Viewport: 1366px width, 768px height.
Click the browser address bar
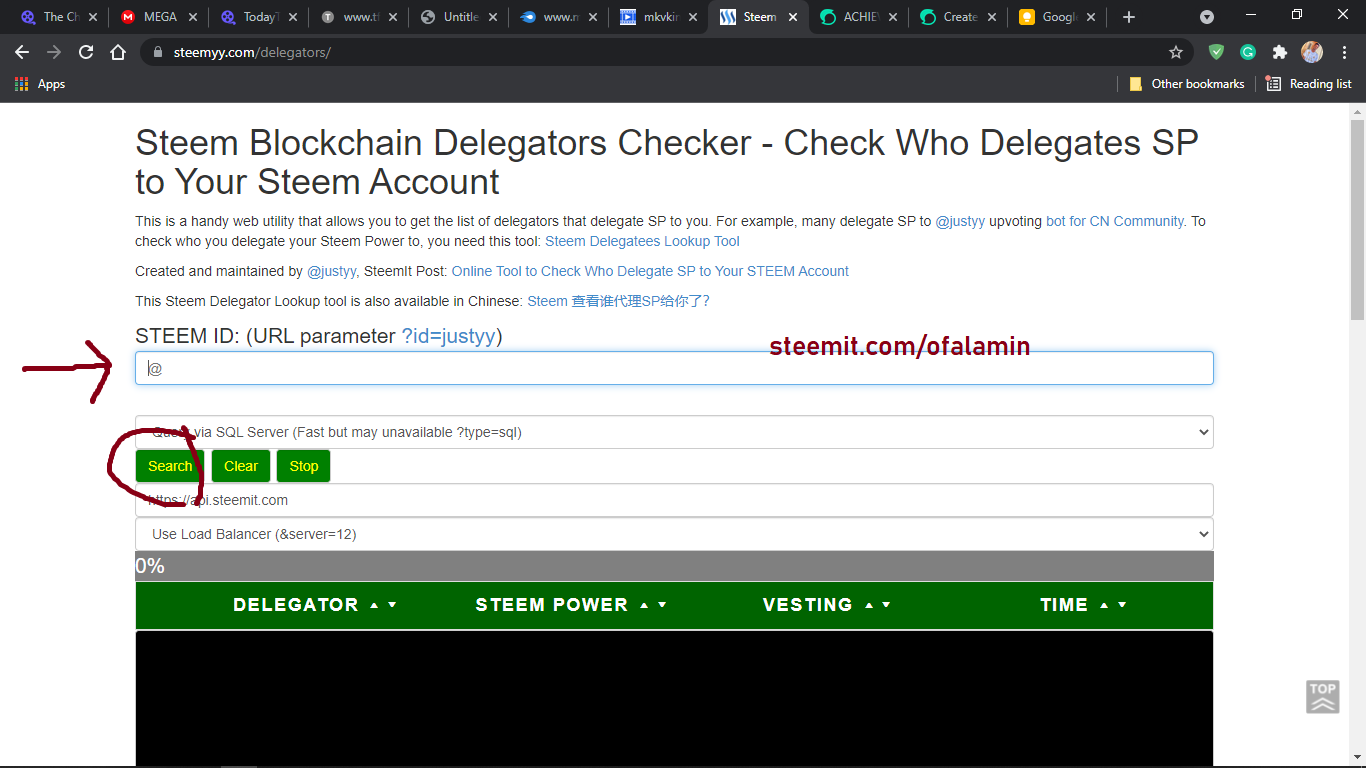[660, 52]
